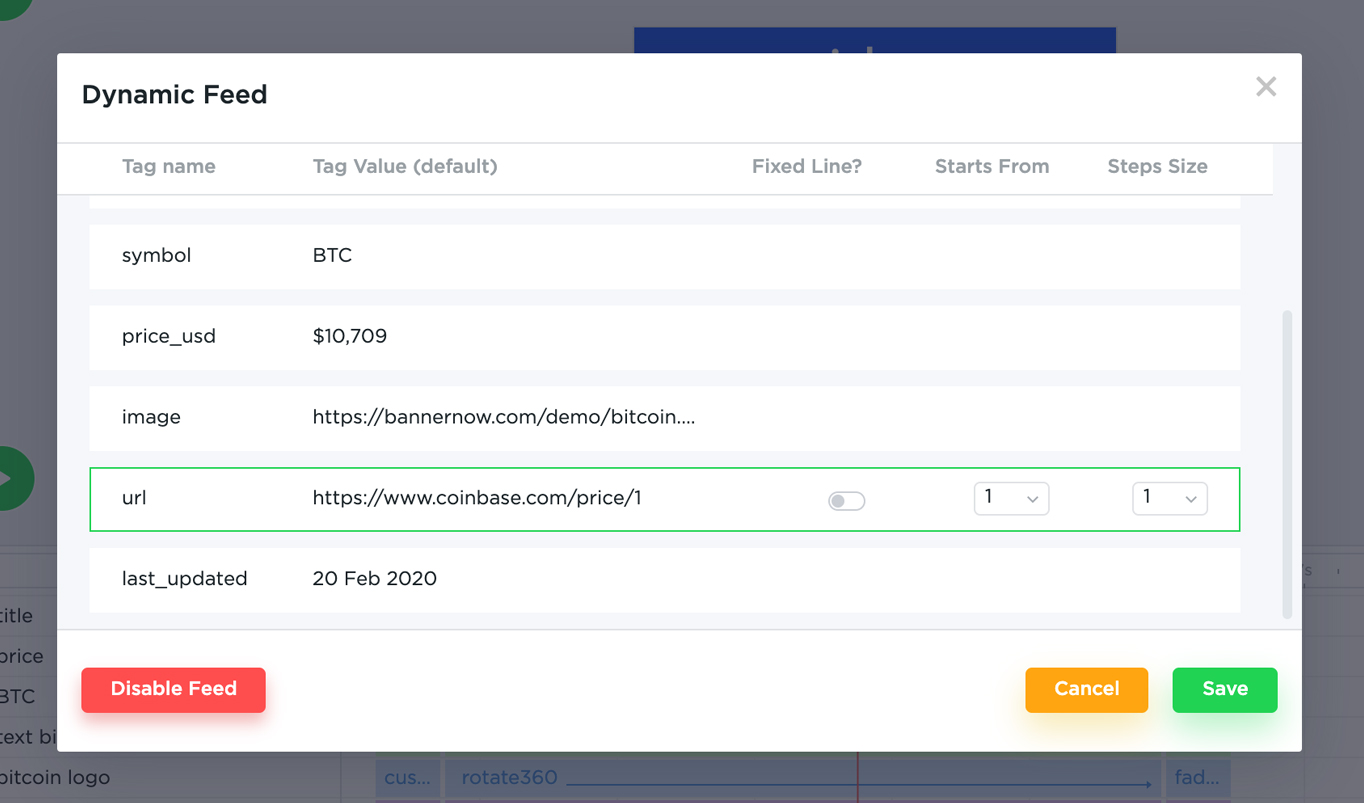This screenshot has height=803, width=1364.
Task: Click the Fixed Line? column header
Action: point(806,167)
